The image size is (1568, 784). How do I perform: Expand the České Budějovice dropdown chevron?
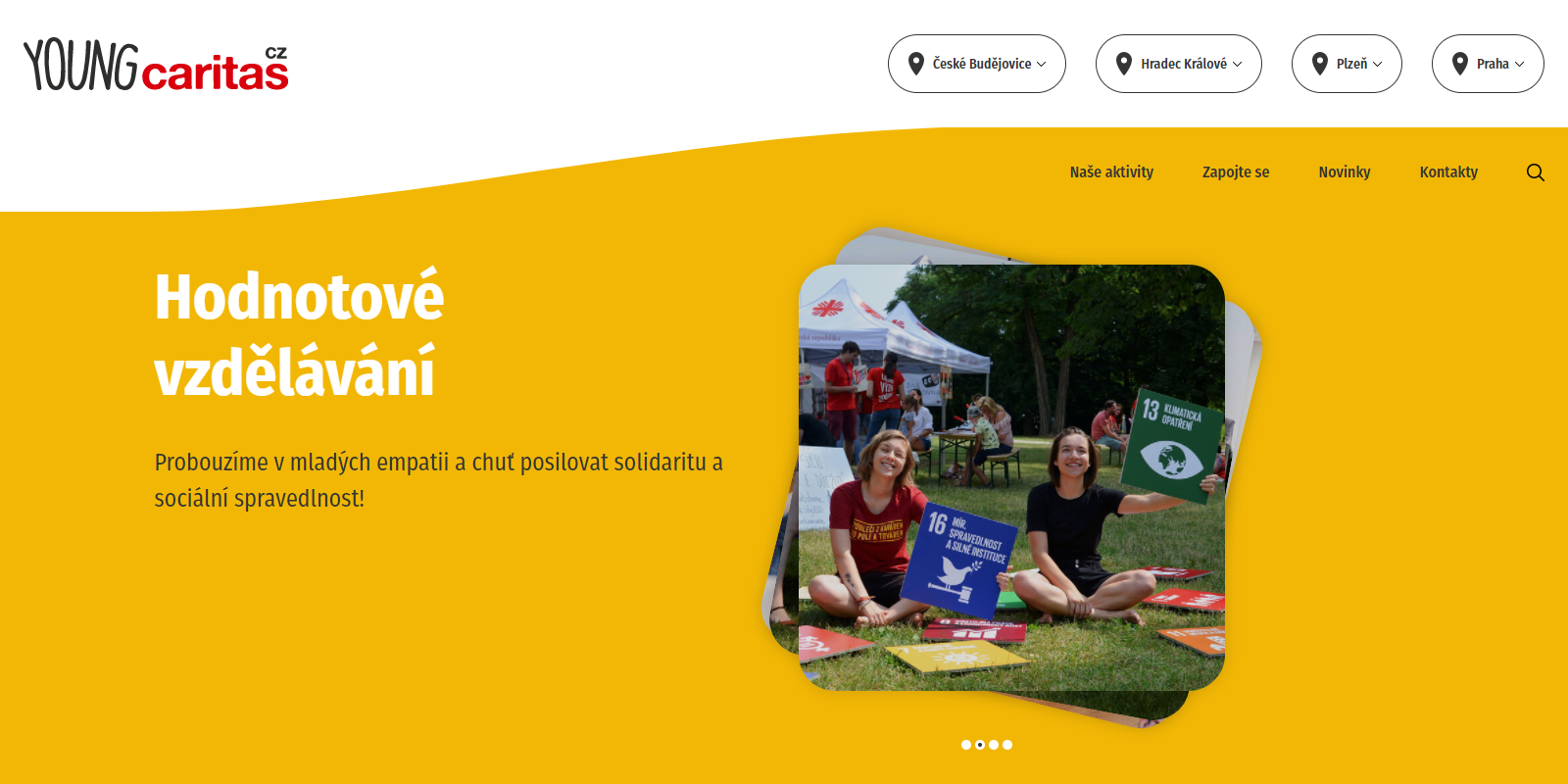1042,64
